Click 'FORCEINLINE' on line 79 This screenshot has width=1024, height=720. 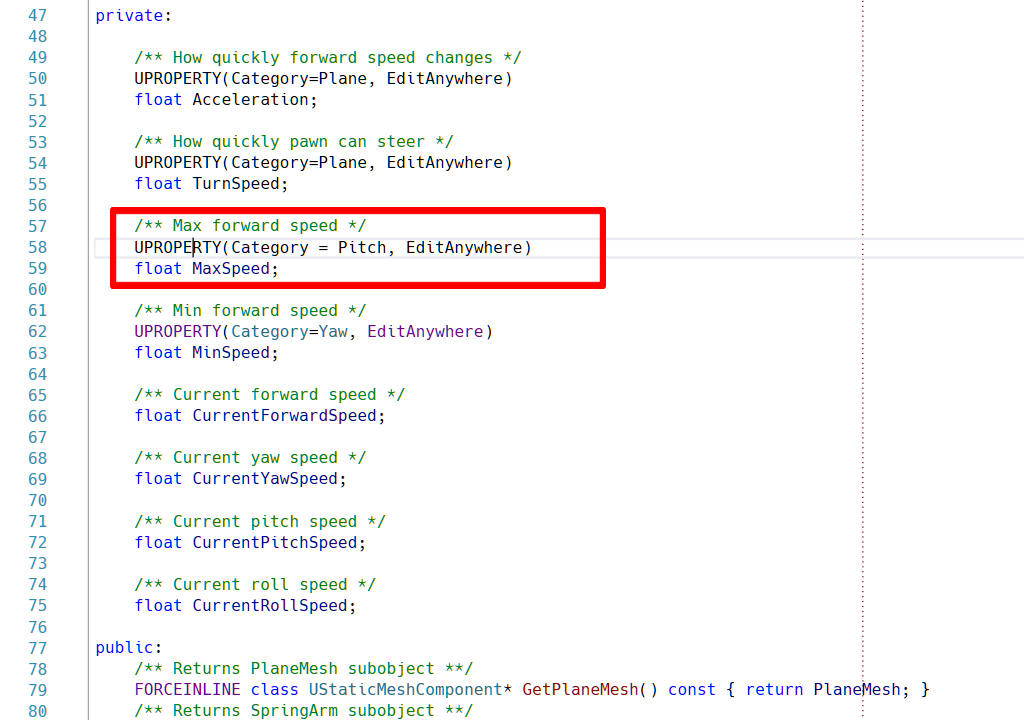pyautogui.click(x=187, y=689)
